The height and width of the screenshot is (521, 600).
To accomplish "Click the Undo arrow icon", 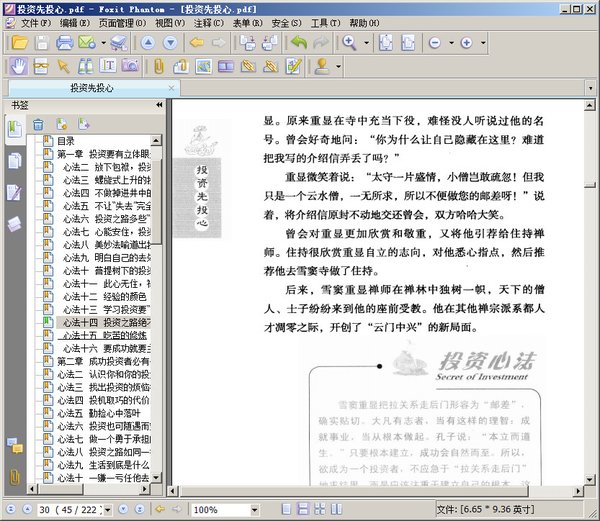I will [x=298, y=43].
